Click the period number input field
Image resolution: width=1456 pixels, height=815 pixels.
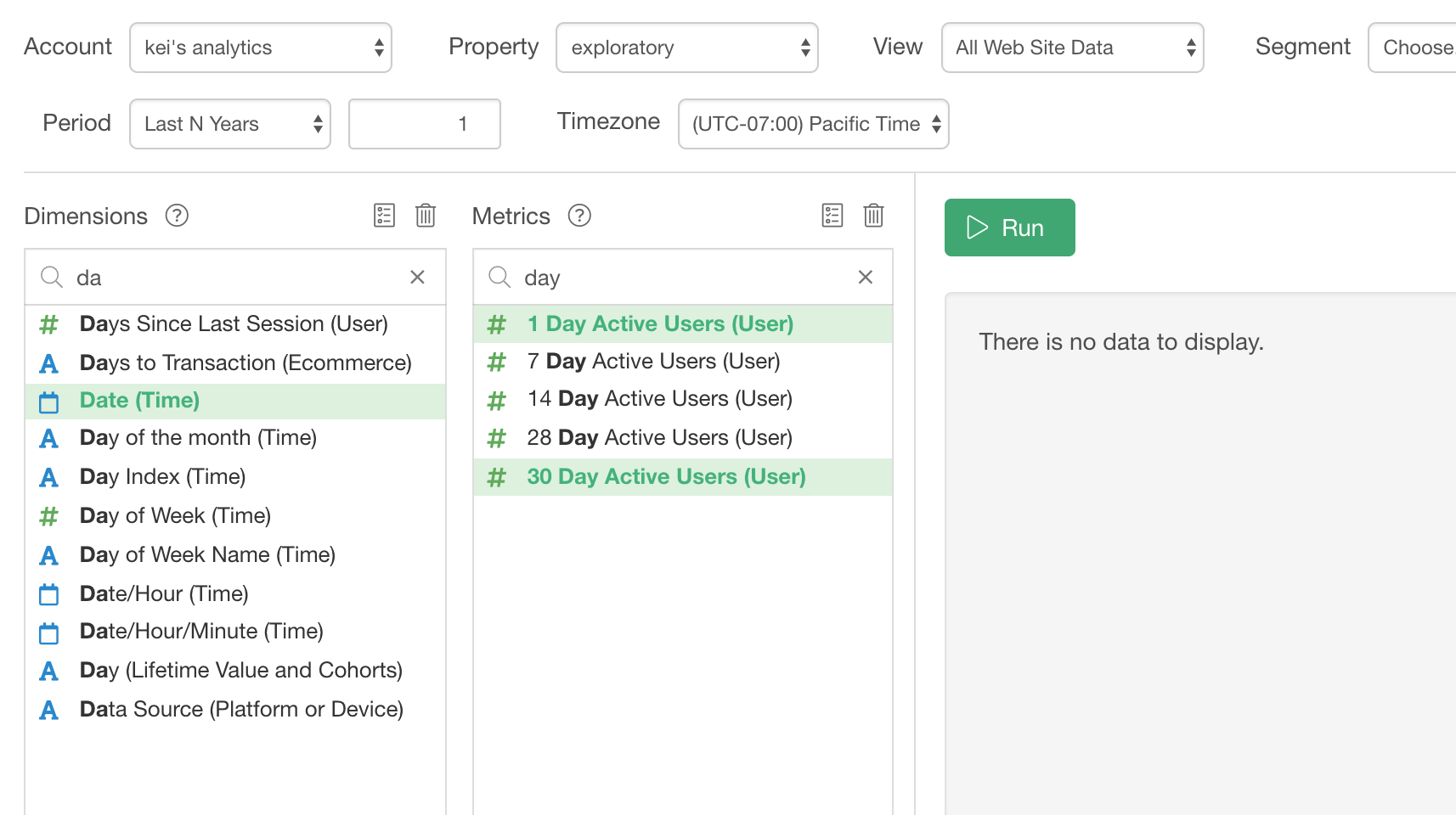424,124
